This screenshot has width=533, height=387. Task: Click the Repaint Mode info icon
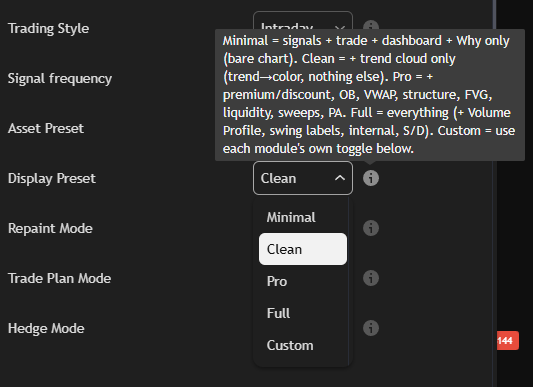[x=371, y=228]
